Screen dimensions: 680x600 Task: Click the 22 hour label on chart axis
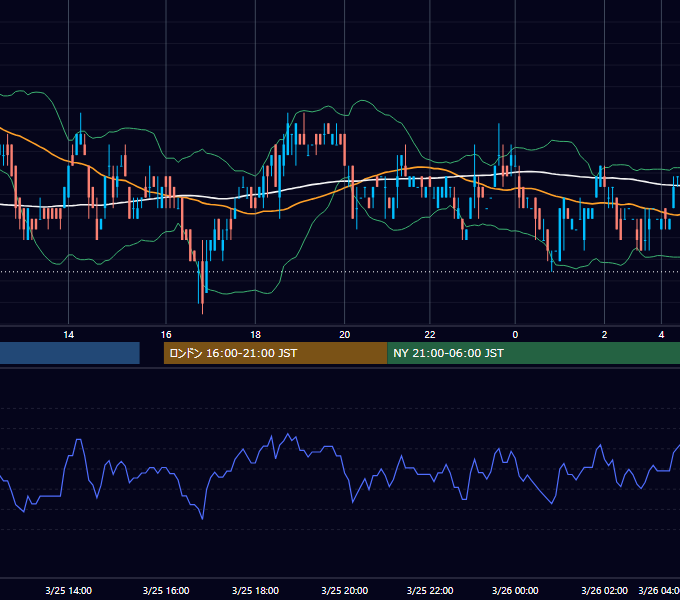pyautogui.click(x=430, y=335)
